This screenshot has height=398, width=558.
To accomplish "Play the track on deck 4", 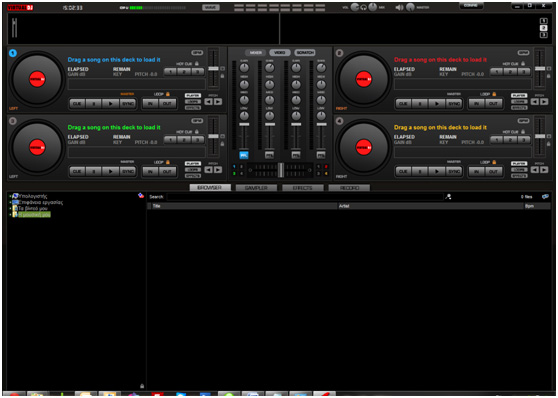I will tap(437, 172).
